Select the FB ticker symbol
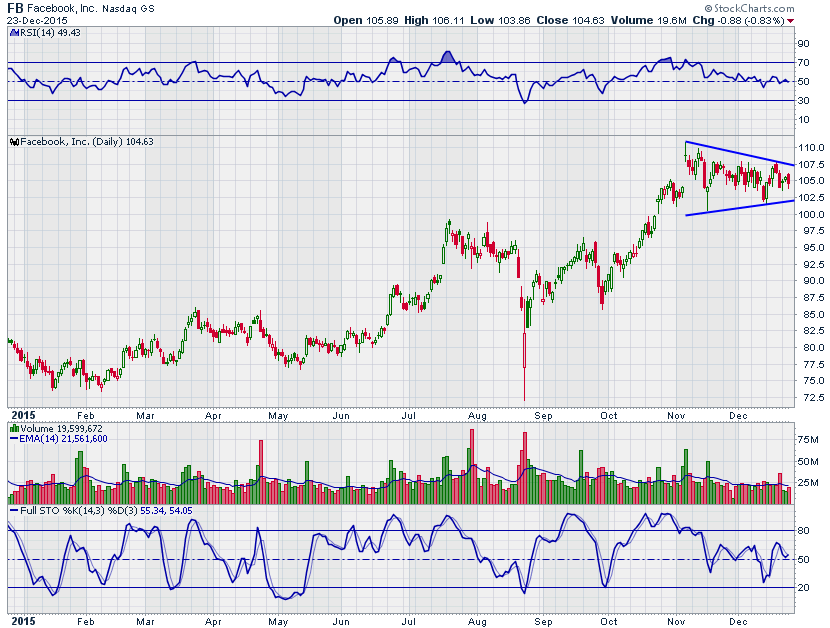Screen dimensions: 830x628 (x=15, y=8)
